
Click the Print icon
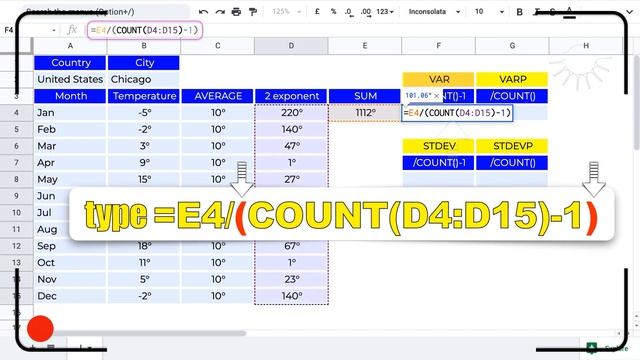[236, 12]
